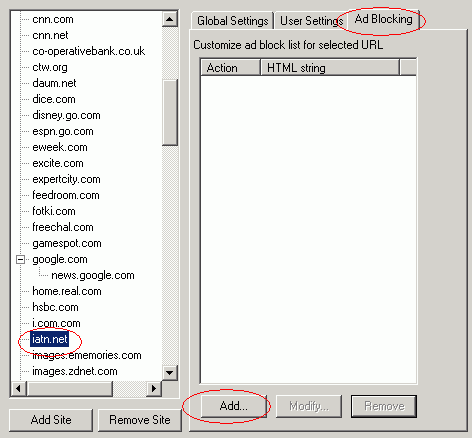This screenshot has height=438, width=472.
Task: Select freechal.com in the site tree
Action: point(63,227)
